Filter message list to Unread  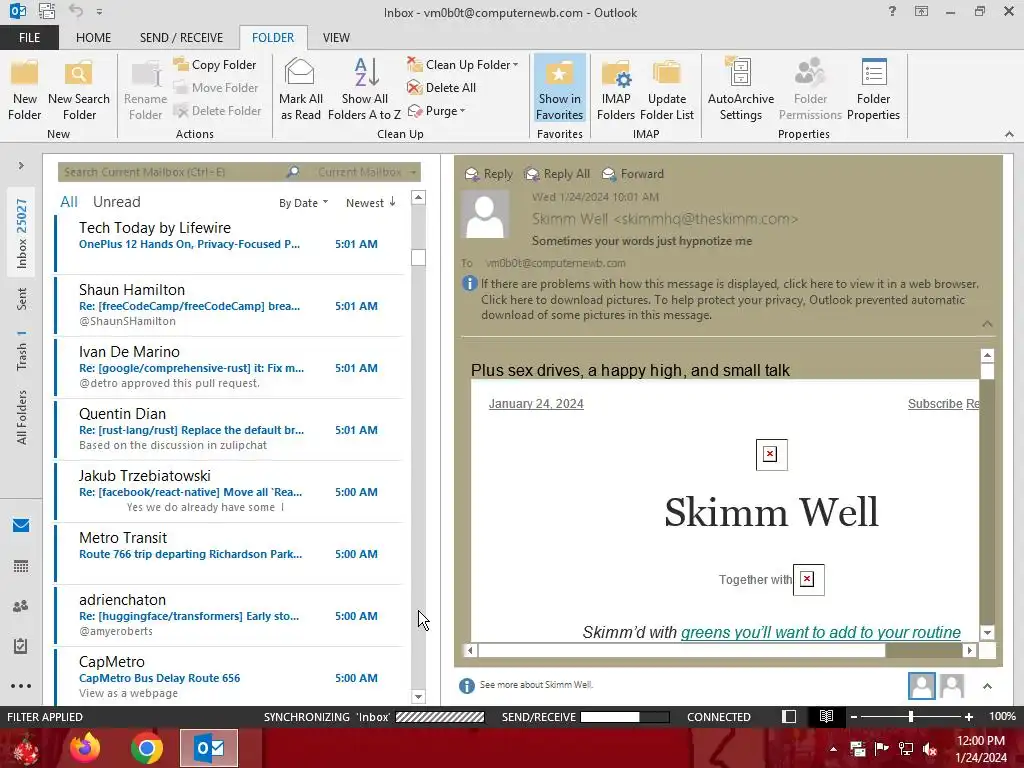pyautogui.click(x=116, y=202)
